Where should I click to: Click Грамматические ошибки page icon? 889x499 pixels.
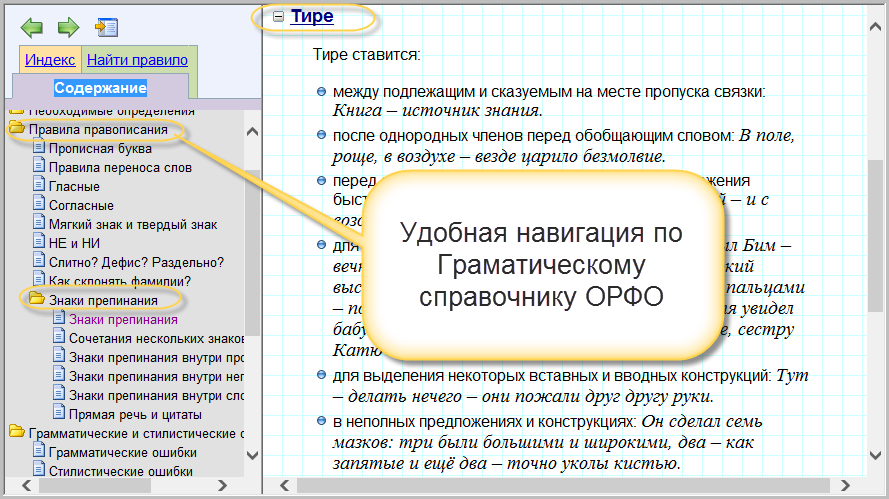[39, 450]
